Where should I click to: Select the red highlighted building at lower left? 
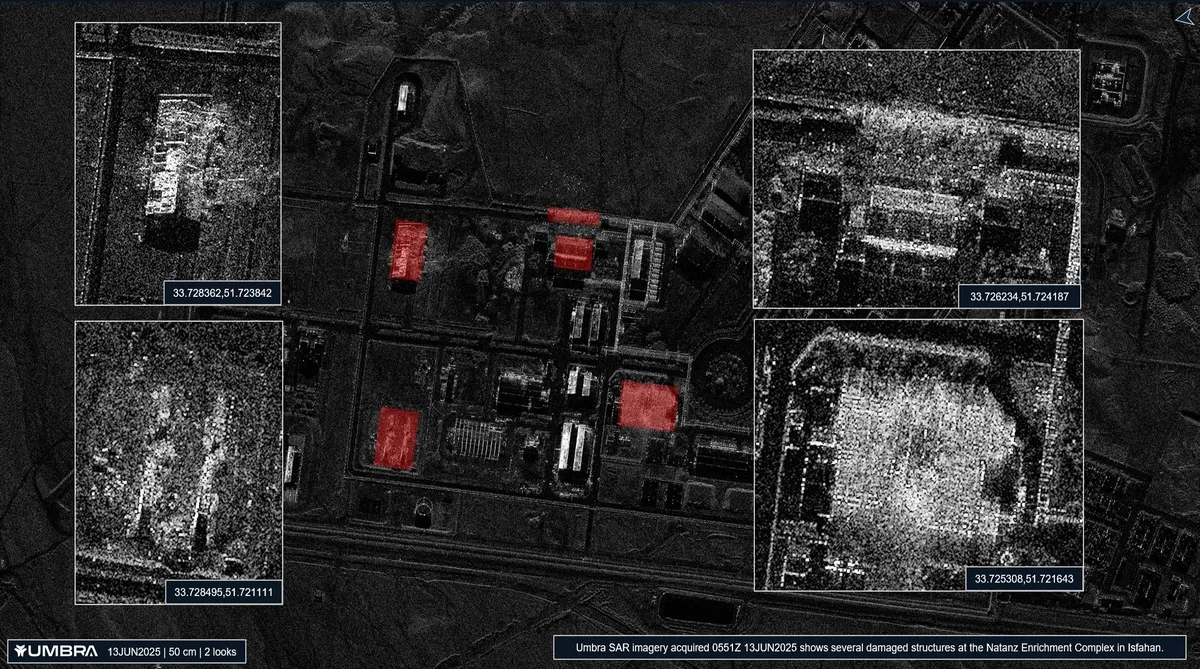[x=396, y=438]
